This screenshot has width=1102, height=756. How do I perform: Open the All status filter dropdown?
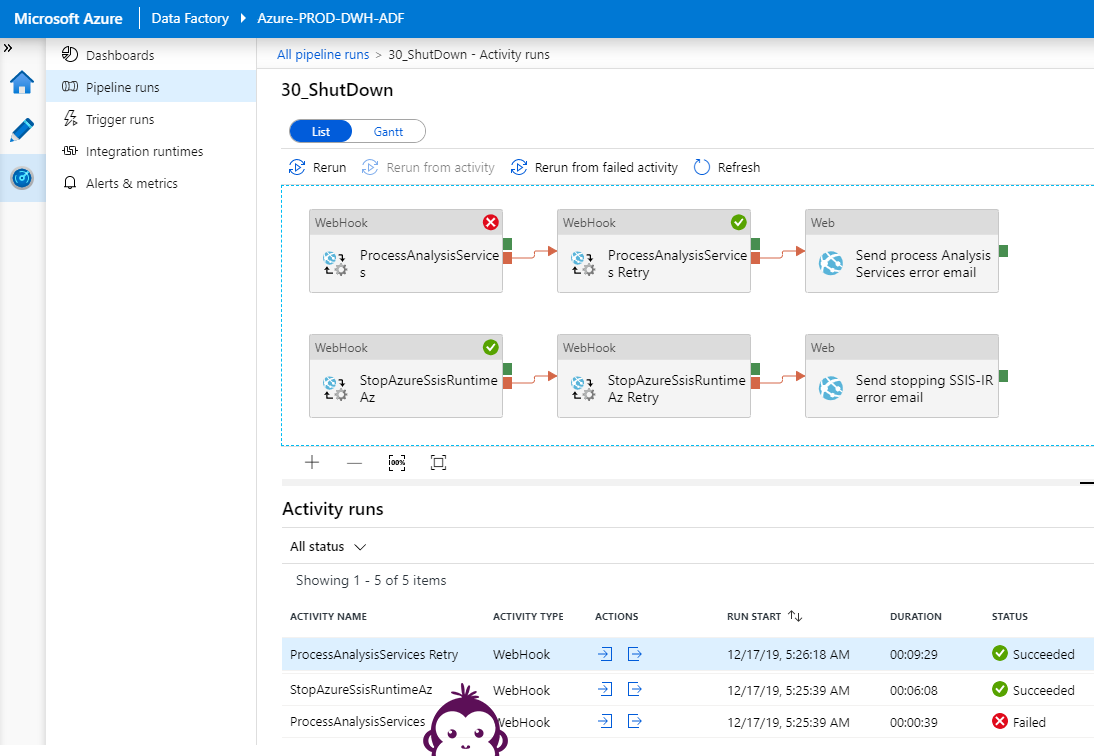pyautogui.click(x=328, y=547)
